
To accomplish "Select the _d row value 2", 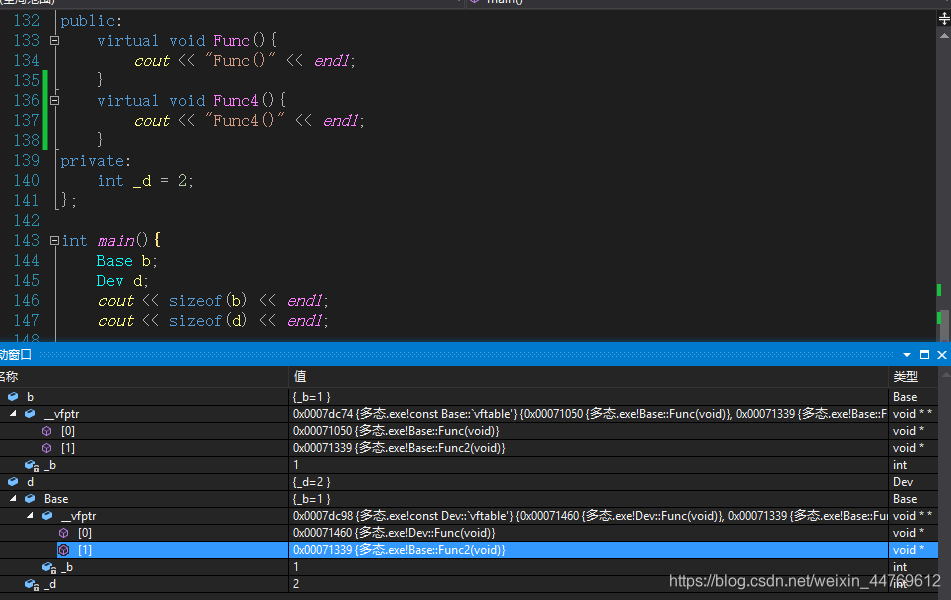I will [x=588, y=584].
